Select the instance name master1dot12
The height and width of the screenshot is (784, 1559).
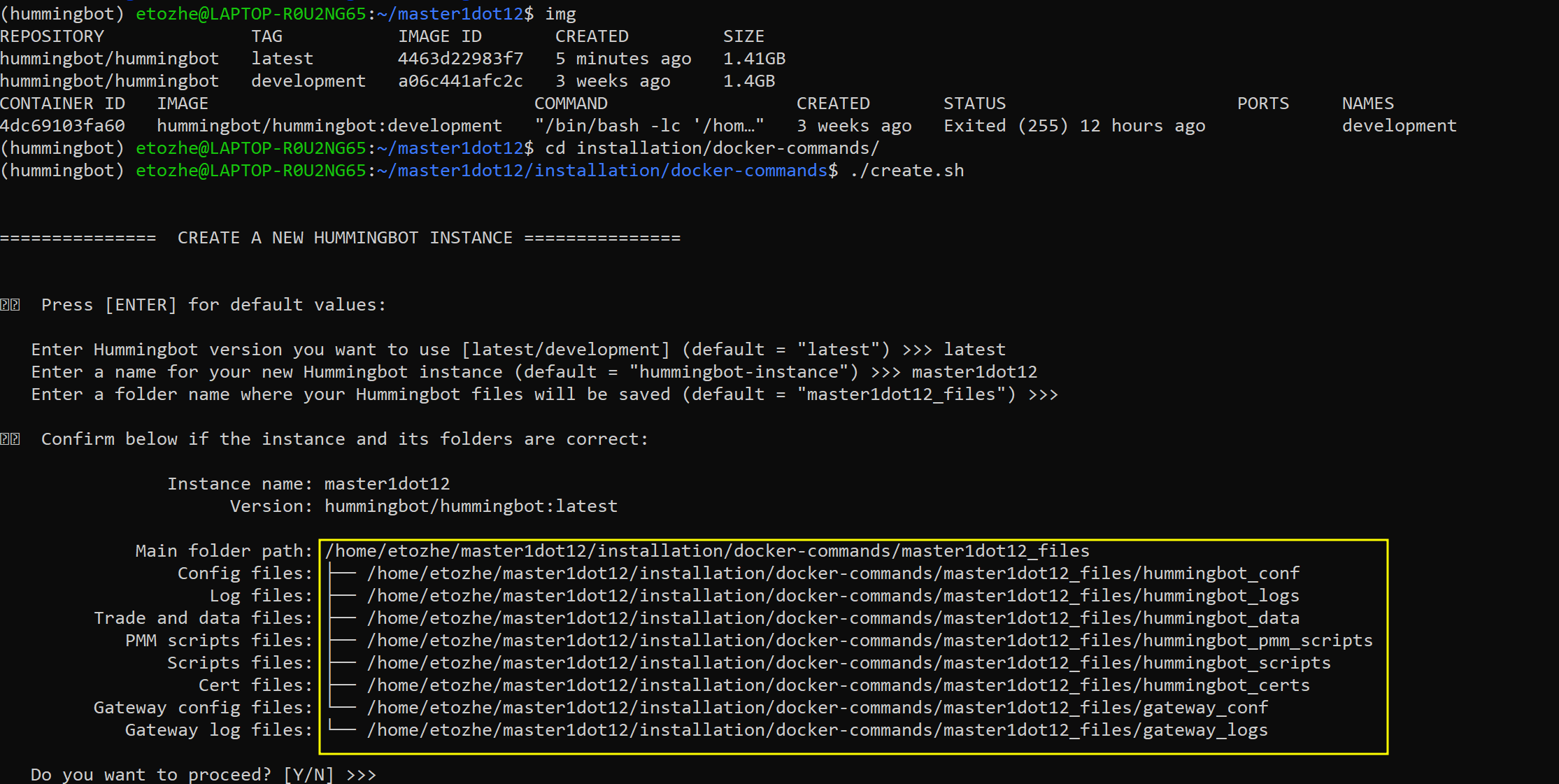tap(387, 483)
